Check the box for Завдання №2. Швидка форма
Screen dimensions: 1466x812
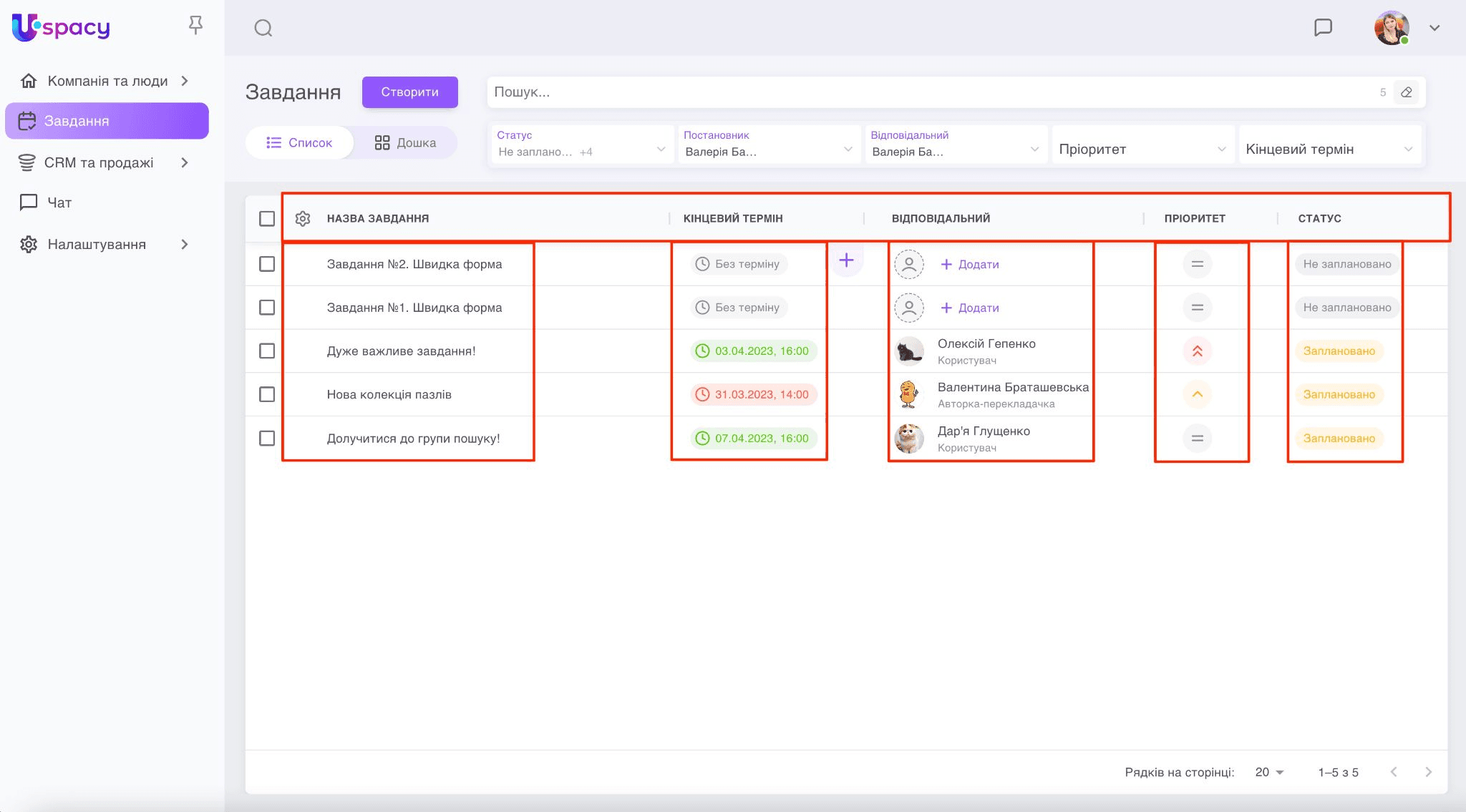267,264
